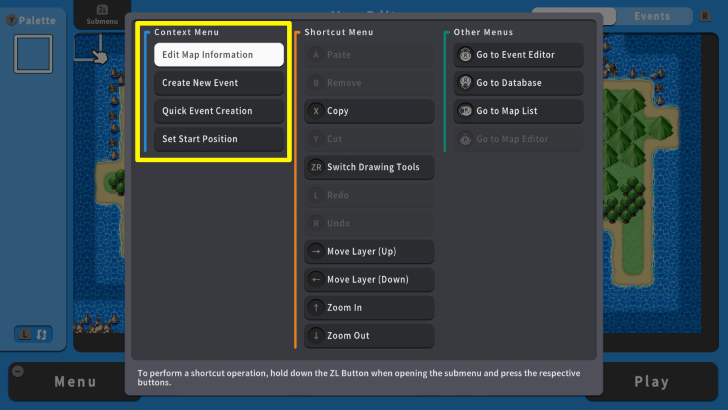Choose Copy in Shortcut Menu
The width and height of the screenshot is (728, 410).
click(369, 111)
